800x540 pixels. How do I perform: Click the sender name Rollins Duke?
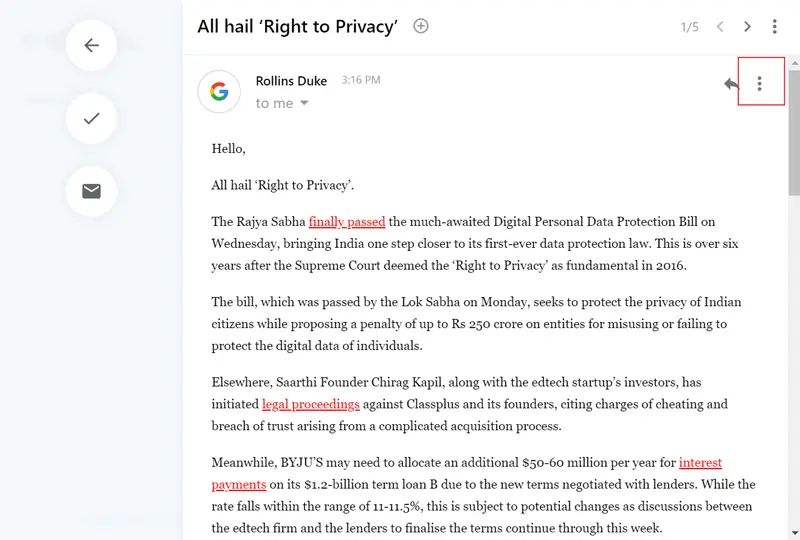click(x=293, y=81)
